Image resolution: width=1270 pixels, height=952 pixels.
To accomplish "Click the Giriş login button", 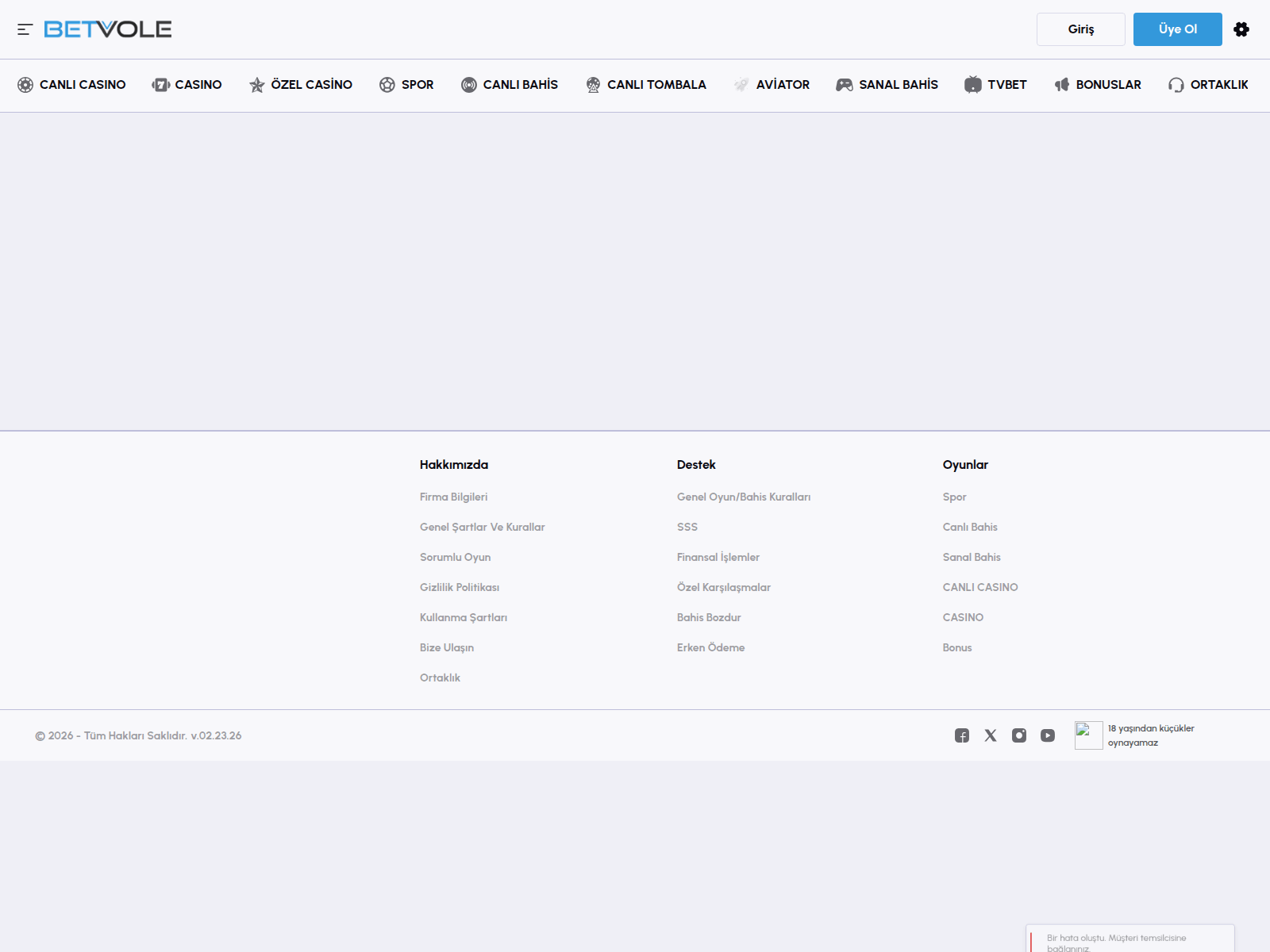I will tap(1080, 29).
